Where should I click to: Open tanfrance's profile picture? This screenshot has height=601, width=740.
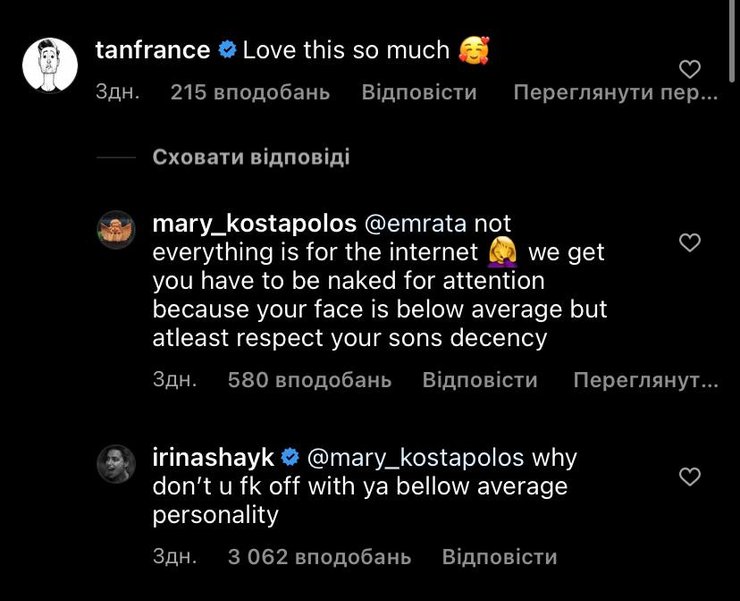(x=50, y=65)
